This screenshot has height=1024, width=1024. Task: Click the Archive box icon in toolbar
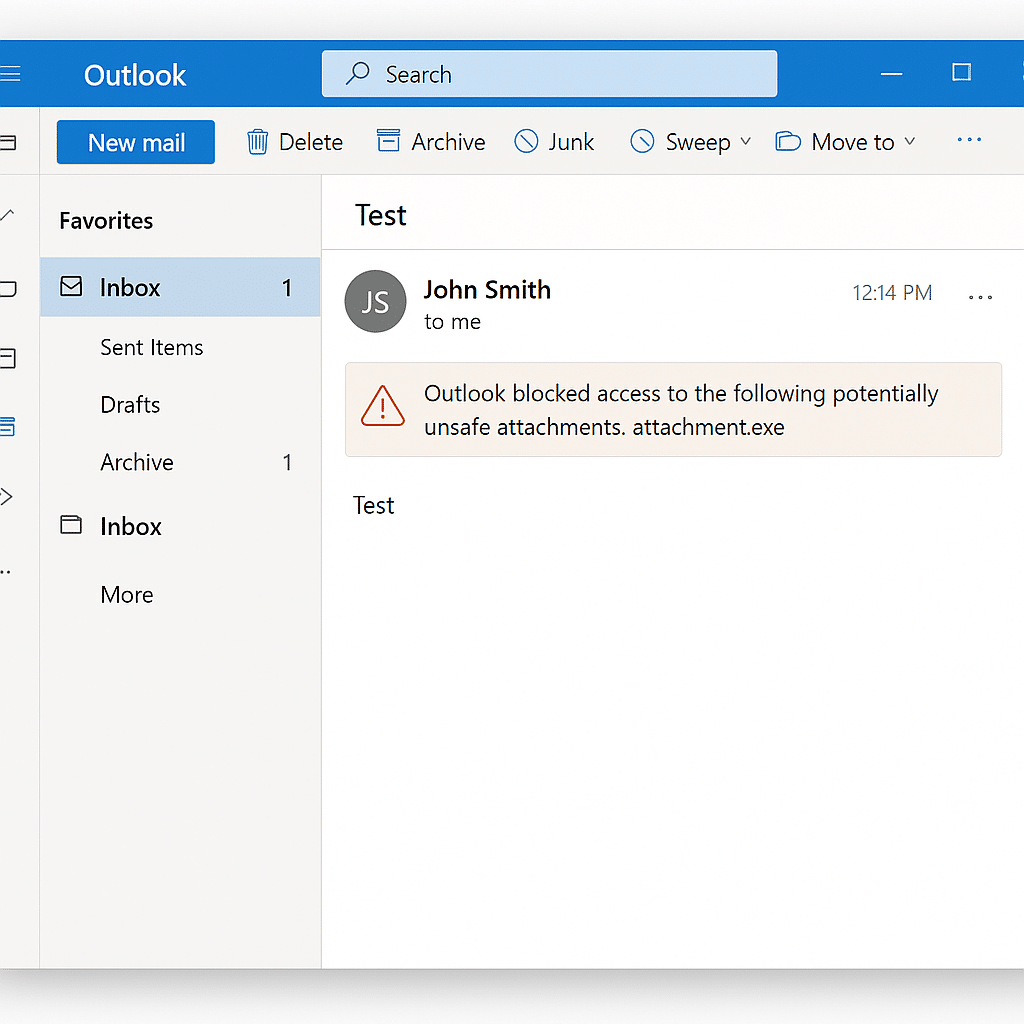tap(389, 140)
